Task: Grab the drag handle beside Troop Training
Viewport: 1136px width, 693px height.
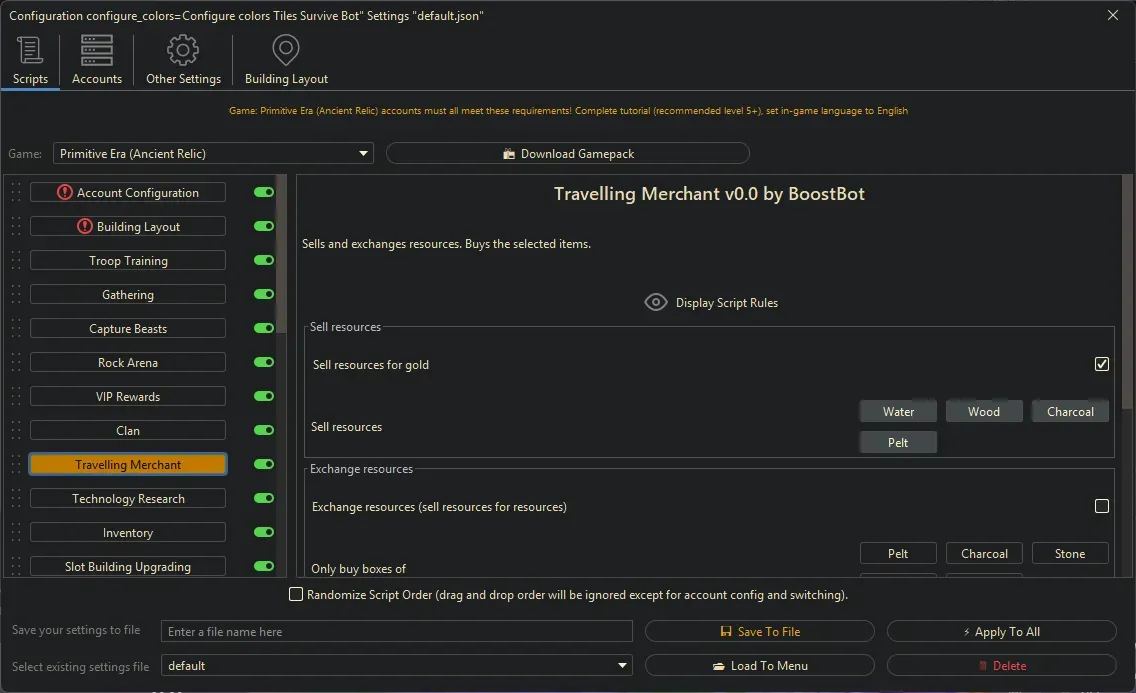Action: [x=16, y=261]
